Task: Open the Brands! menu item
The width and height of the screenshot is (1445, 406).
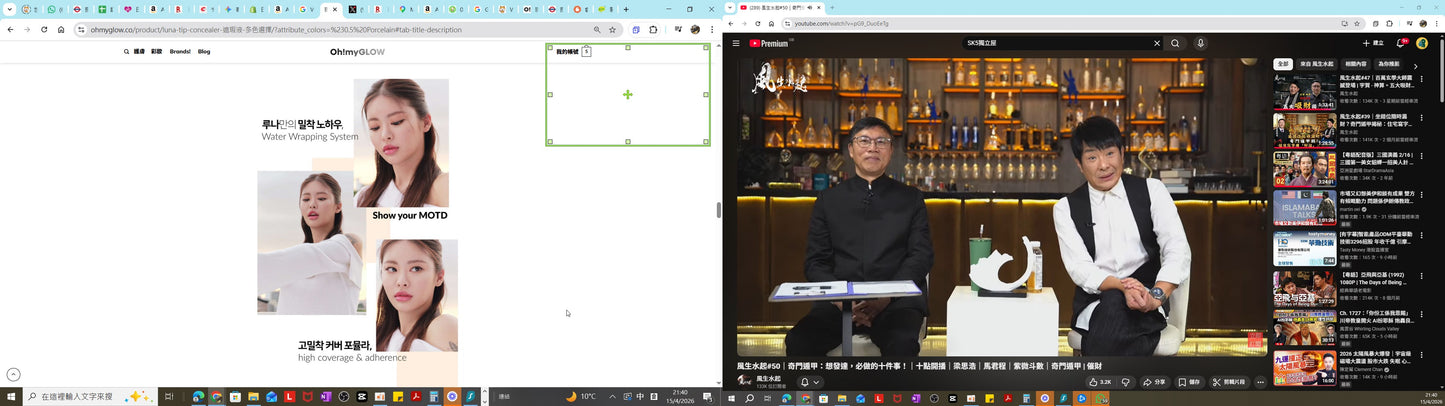Action: (x=180, y=51)
